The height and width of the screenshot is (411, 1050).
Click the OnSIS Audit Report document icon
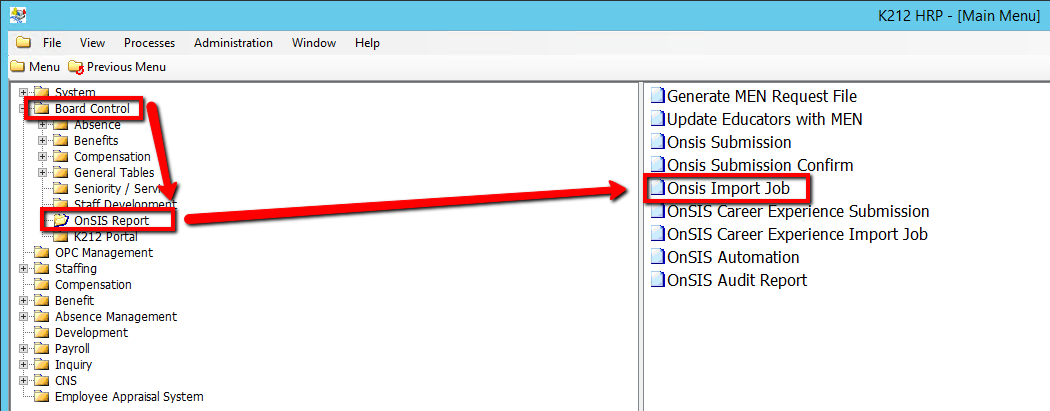[657, 281]
